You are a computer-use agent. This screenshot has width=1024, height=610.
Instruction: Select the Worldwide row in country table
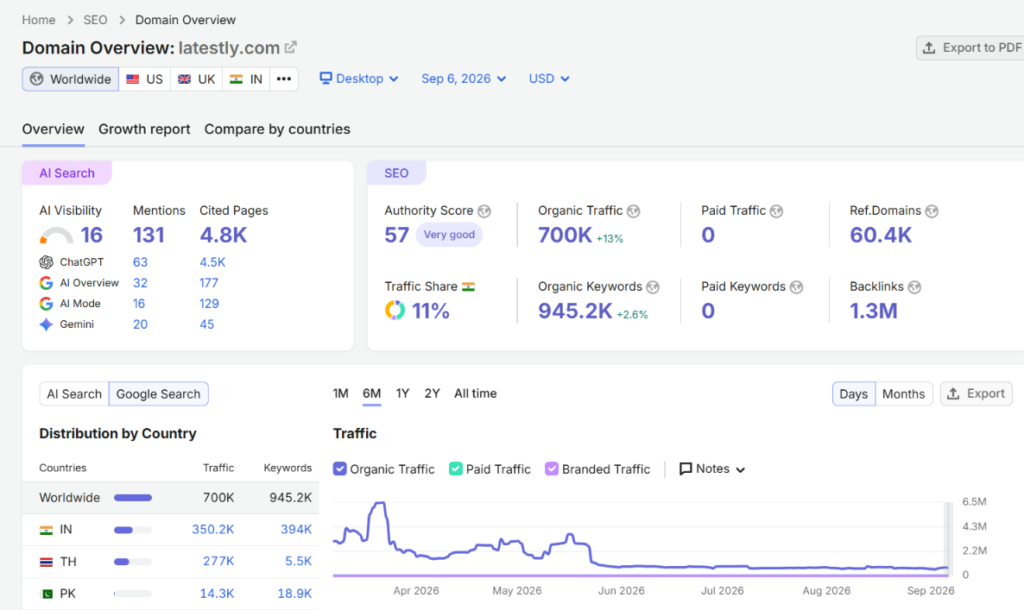(170, 498)
